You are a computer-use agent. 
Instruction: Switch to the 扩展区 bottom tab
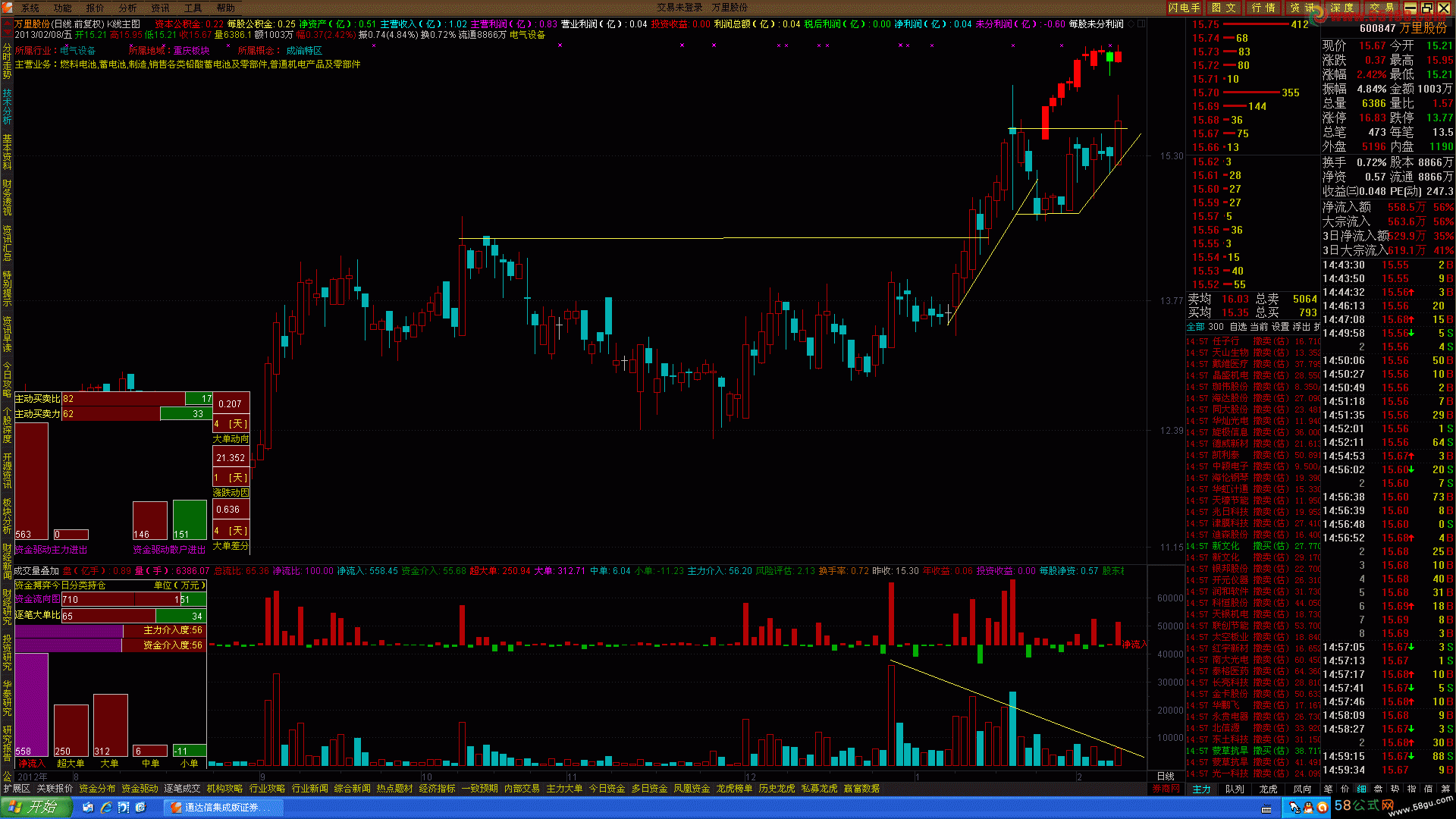pos(16,789)
